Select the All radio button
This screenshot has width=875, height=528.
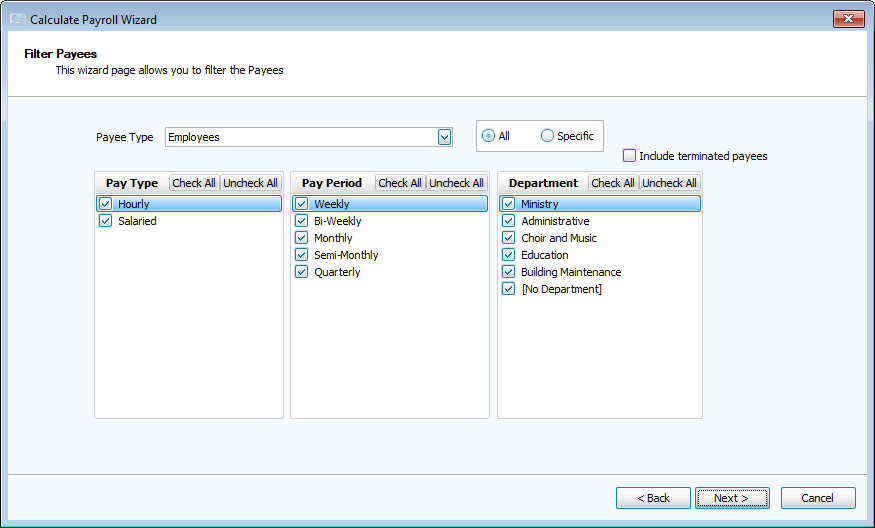[488, 136]
